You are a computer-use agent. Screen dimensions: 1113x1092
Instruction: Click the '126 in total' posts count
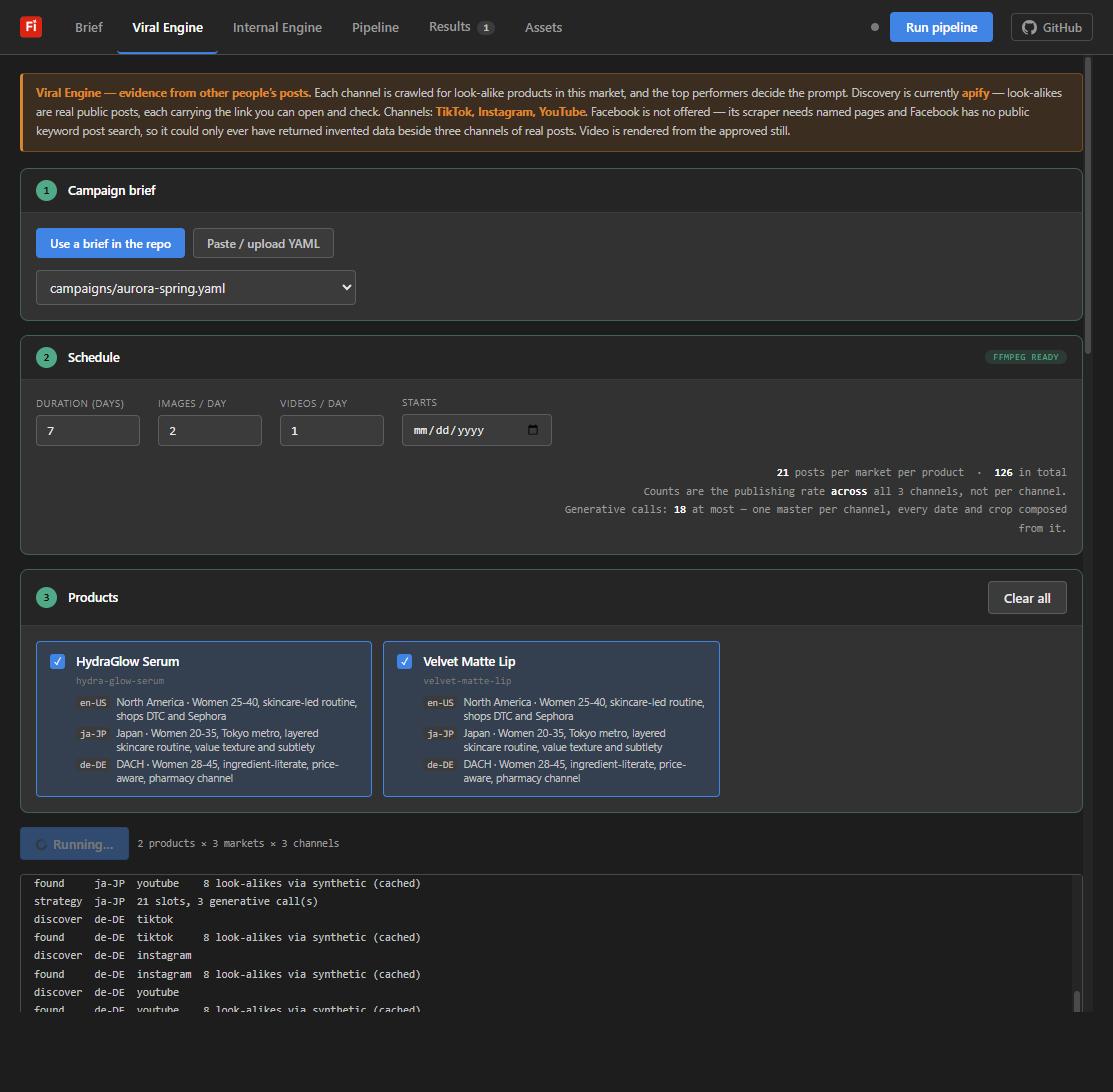(1030, 472)
